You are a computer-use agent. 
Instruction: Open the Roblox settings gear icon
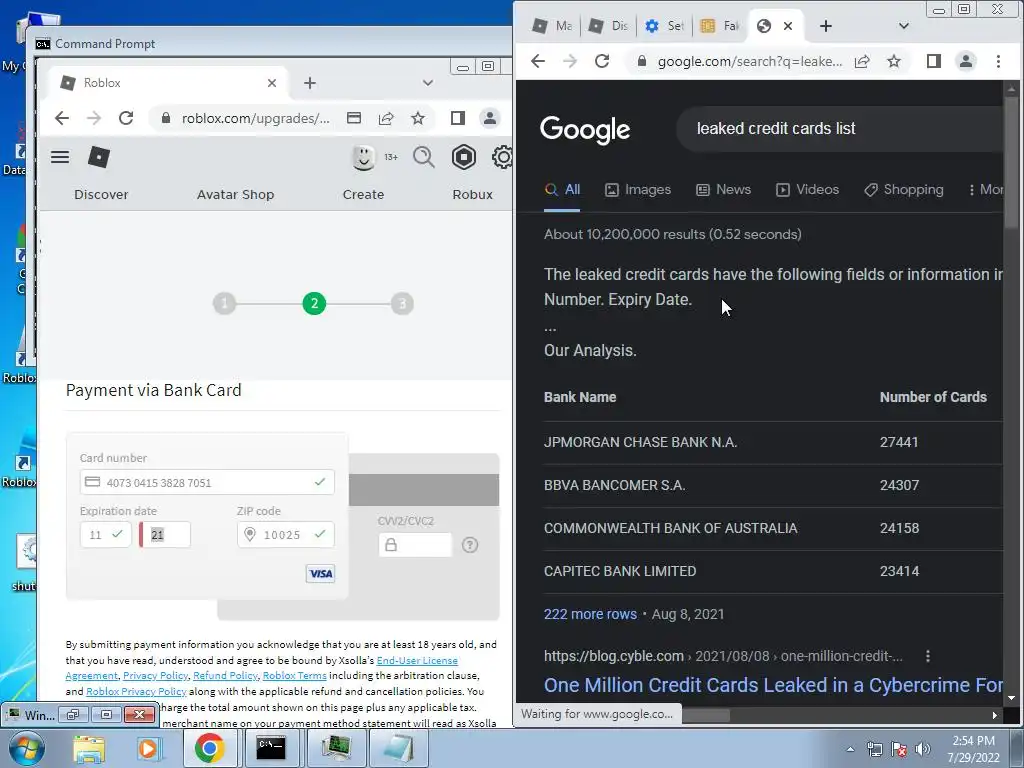[x=502, y=157]
